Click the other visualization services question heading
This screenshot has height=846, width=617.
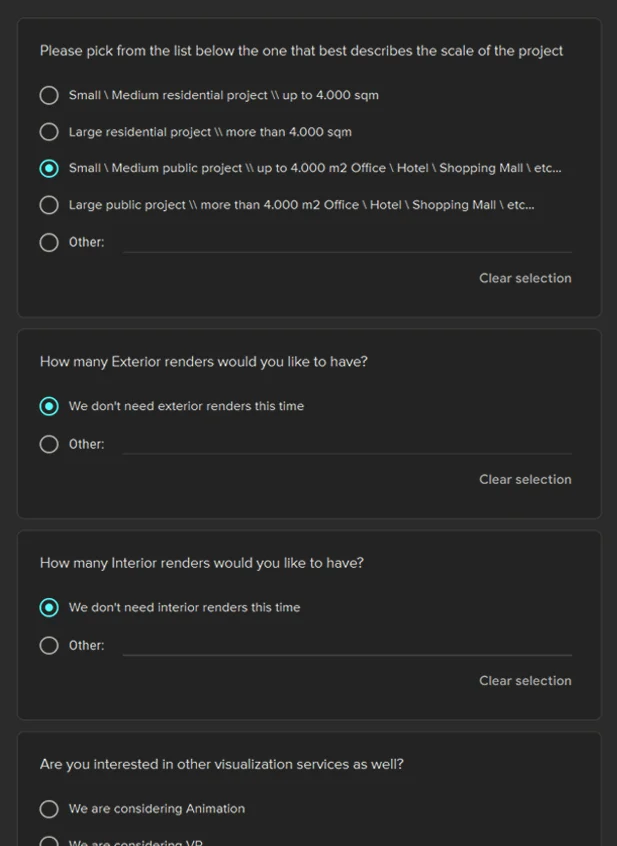click(221, 764)
